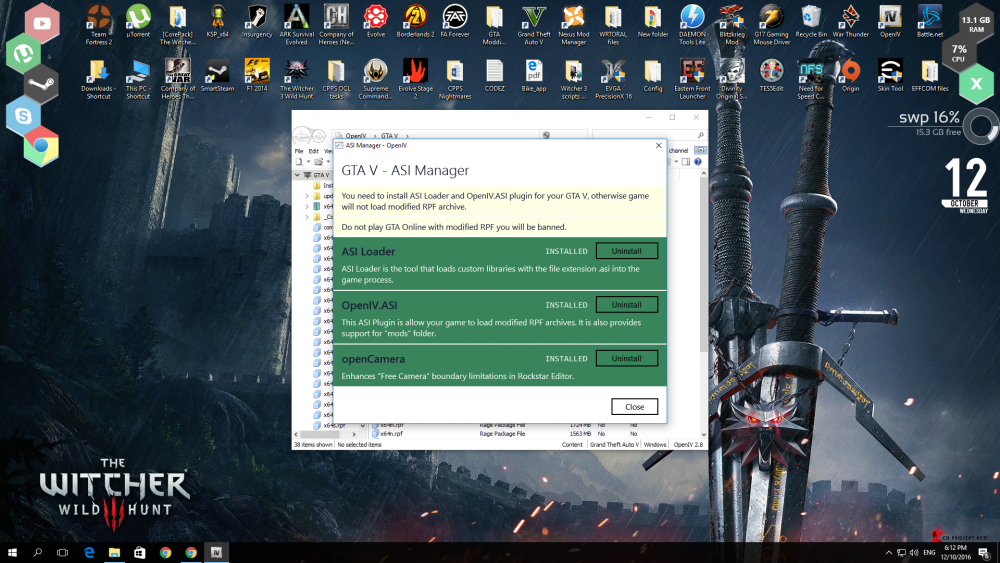The height and width of the screenshot is (563, 1000).
Task: Open KSP_x64 desktop icon
Action: point(217,22)
